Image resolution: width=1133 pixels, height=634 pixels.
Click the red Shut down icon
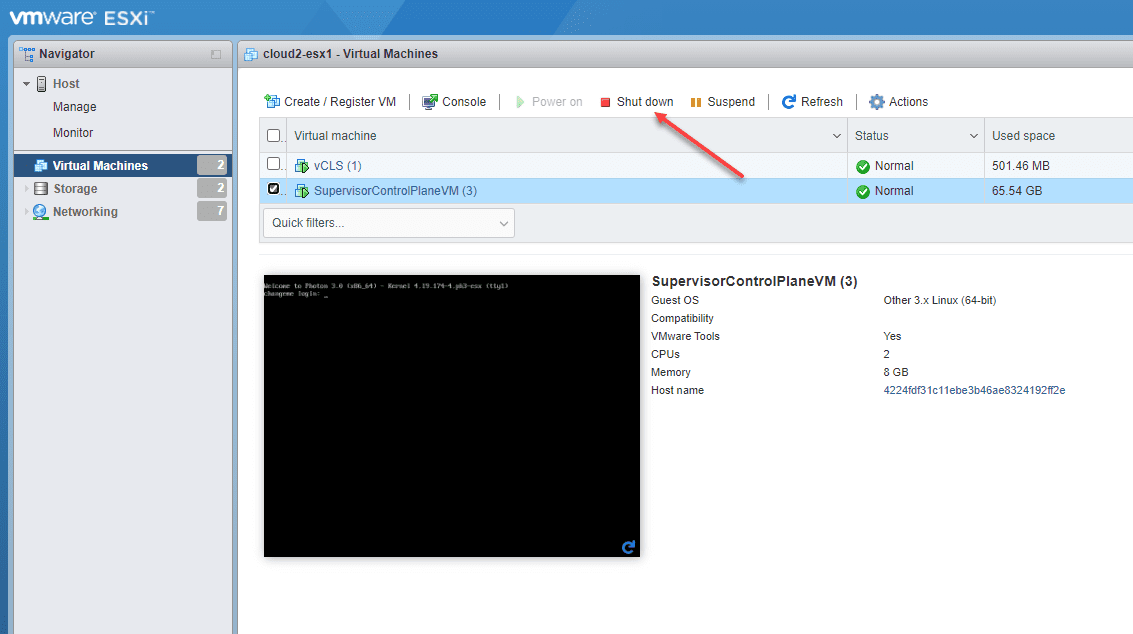pyautogui.click(x=606, y=102)
